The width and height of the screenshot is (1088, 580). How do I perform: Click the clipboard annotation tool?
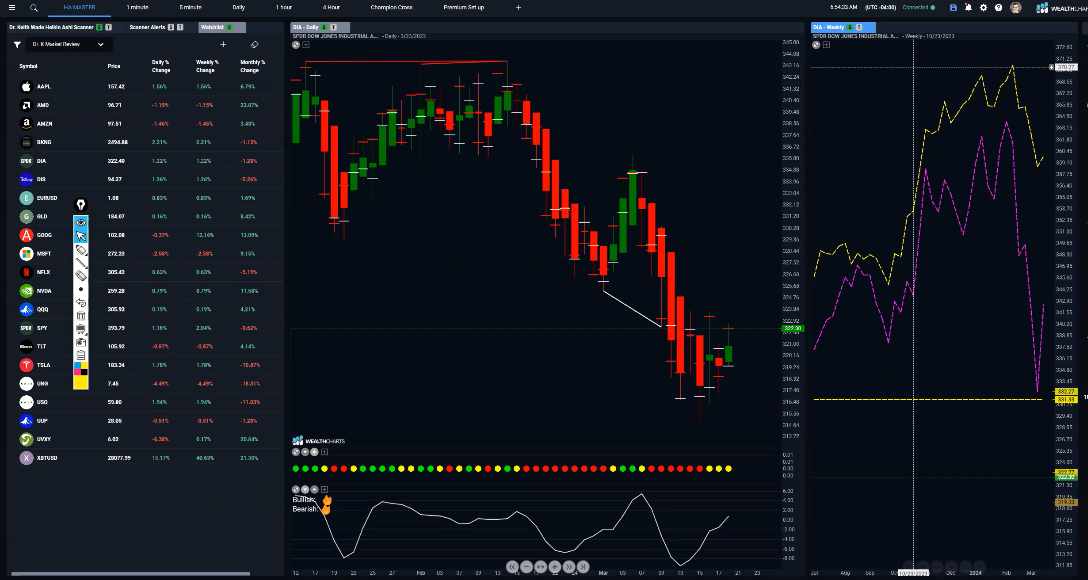tap(80, 355)
